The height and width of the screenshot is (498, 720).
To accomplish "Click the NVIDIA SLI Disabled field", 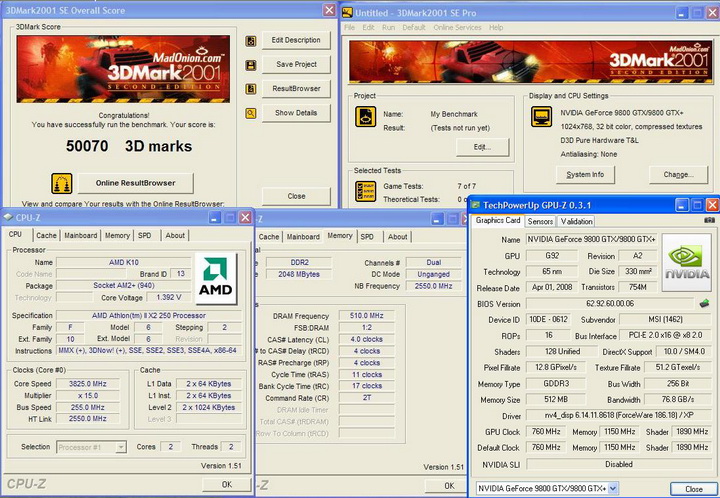I will (619, 464).
